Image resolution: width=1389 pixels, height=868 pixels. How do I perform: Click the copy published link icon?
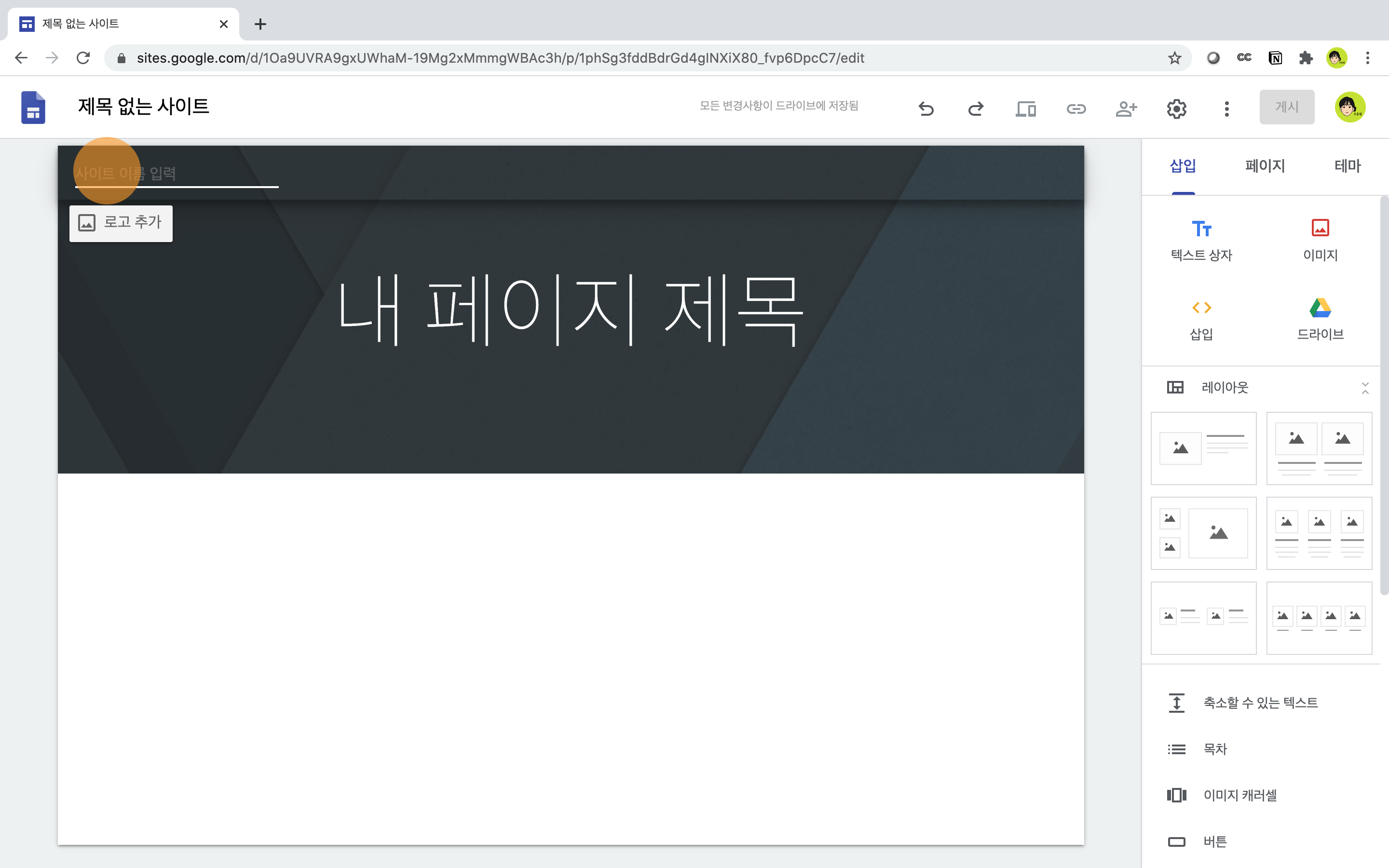pyautogui.click(x=1076, y=108)
